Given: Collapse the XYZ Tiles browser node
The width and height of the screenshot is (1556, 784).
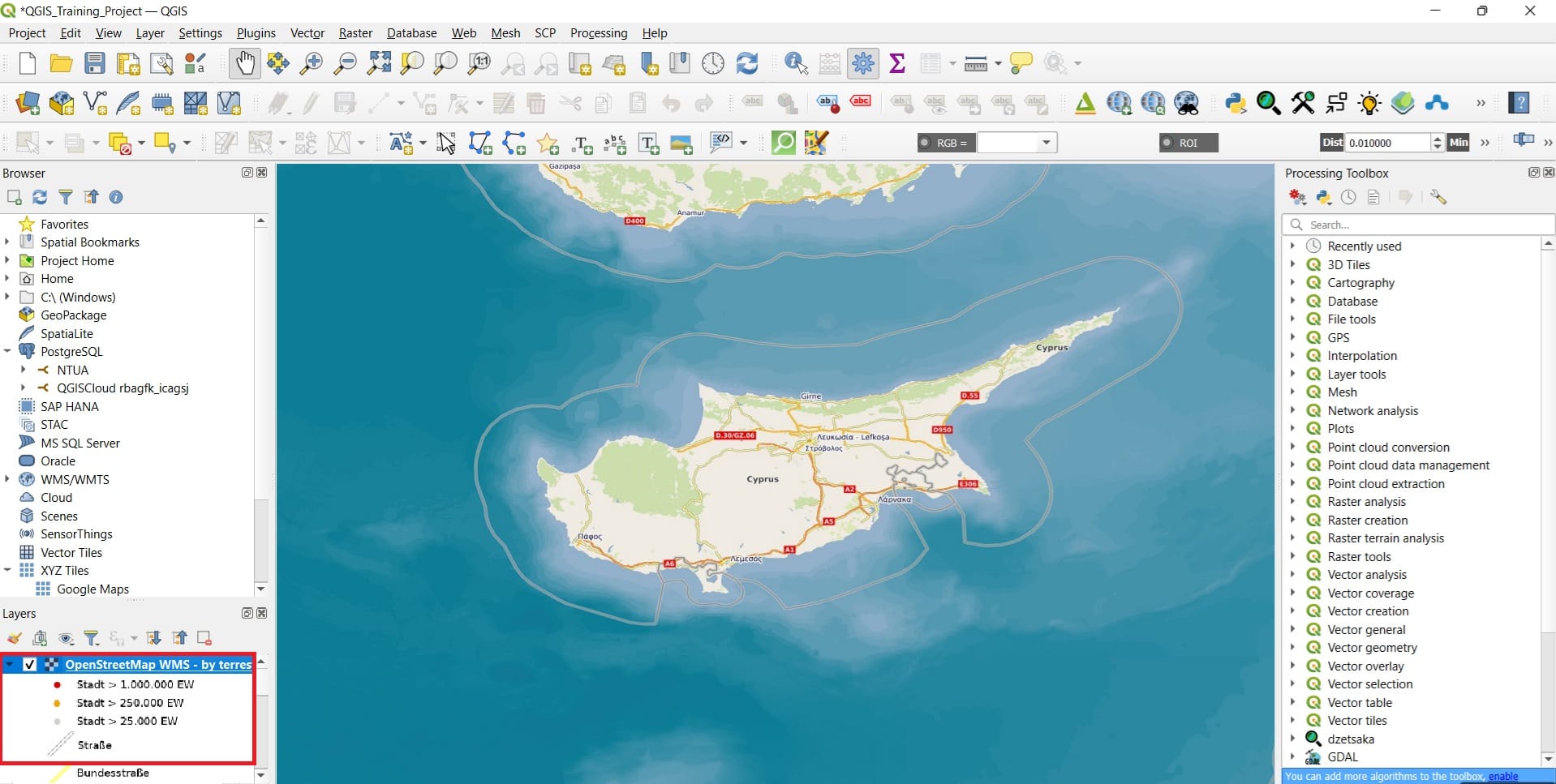Looking at the screenshot, I should (7, 571).
